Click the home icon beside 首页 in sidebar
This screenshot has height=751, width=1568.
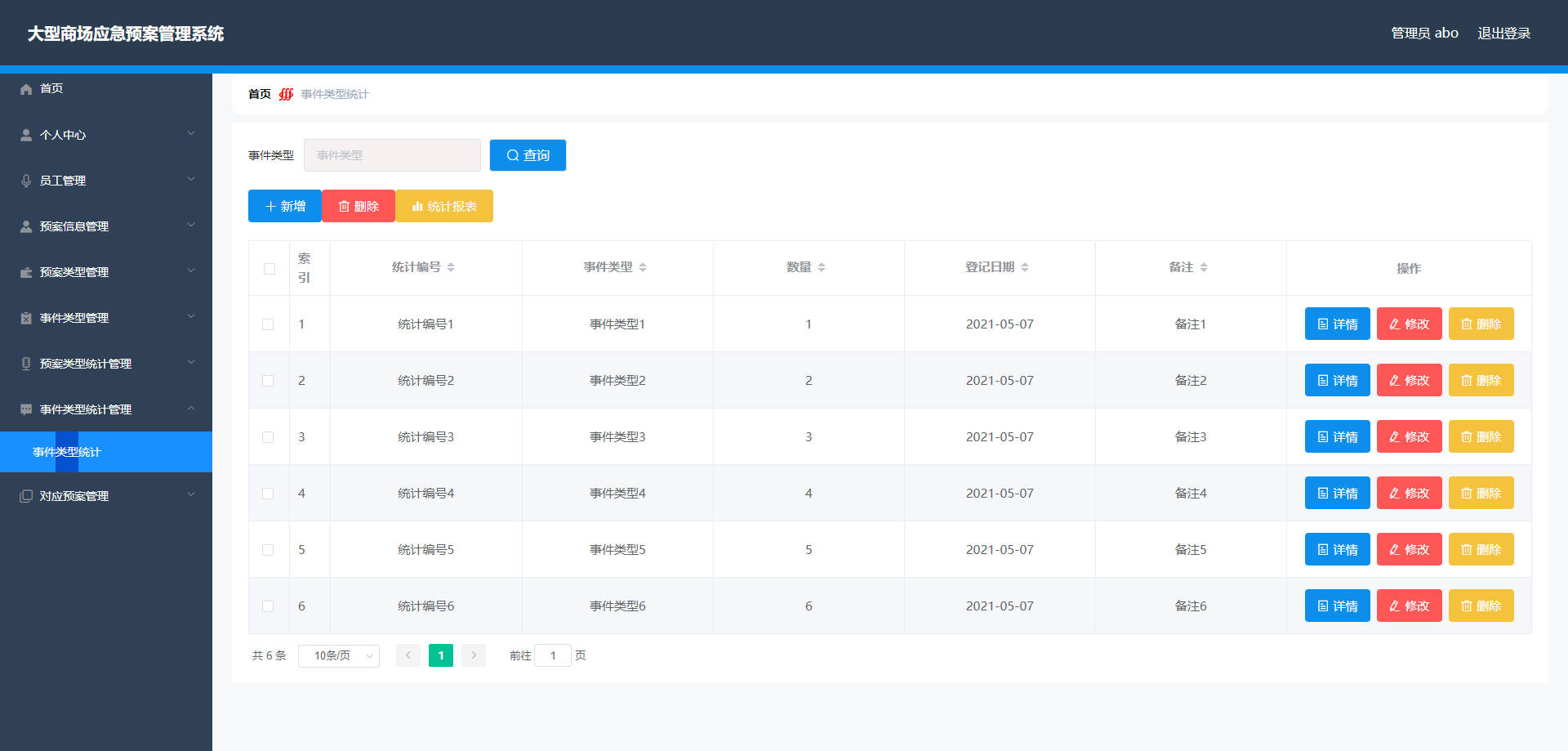point(26,89)
